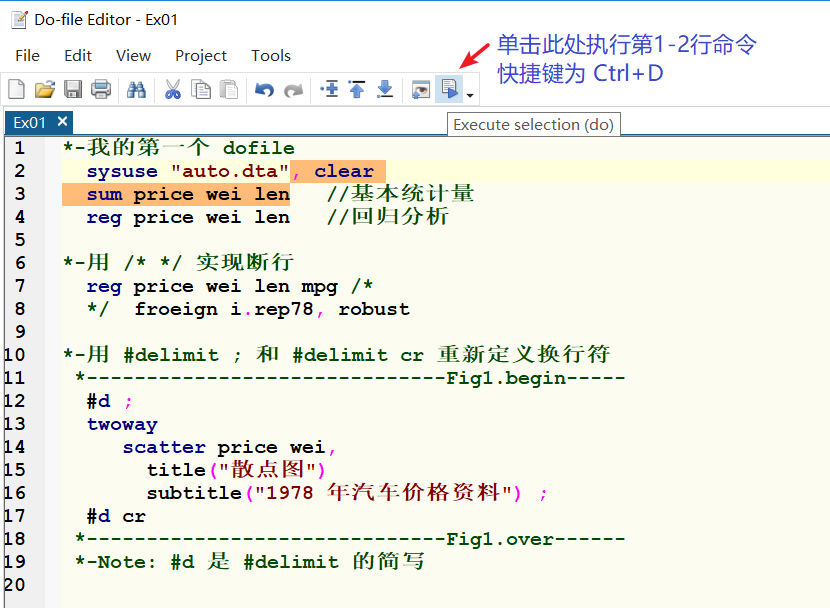Image resolution: width=830 pixels, height=608 pixels.
Task: Undo the last edit
Action: pos(264,89)
